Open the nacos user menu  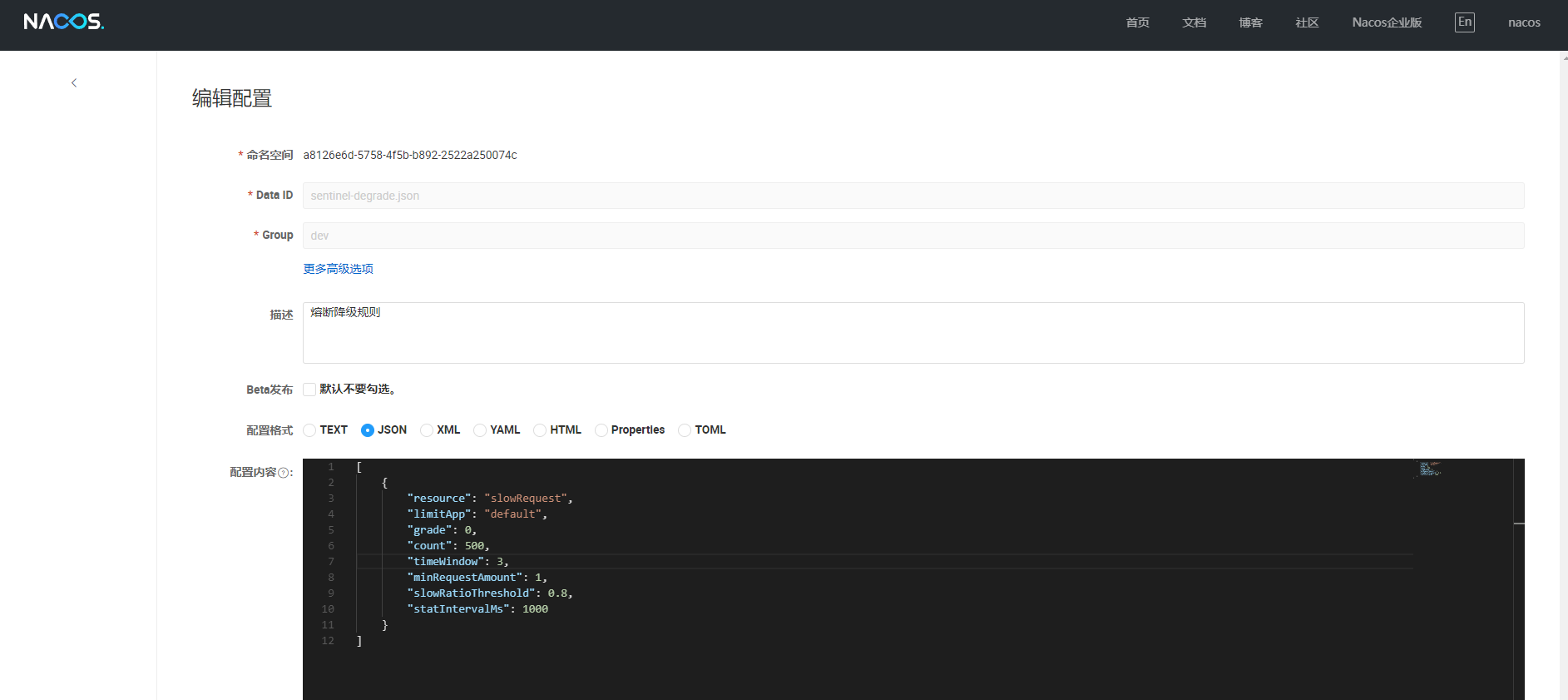pyautogui.click(x=1524, y=22)
